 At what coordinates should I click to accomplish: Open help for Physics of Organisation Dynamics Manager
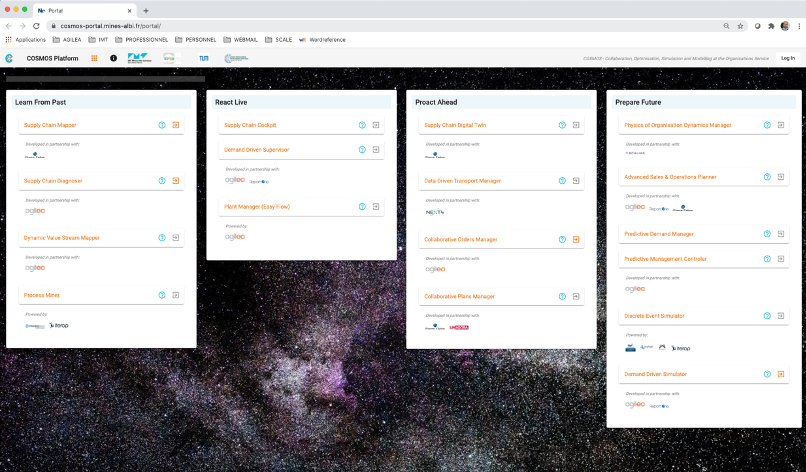pyautogui.click(x=767, y=125)
